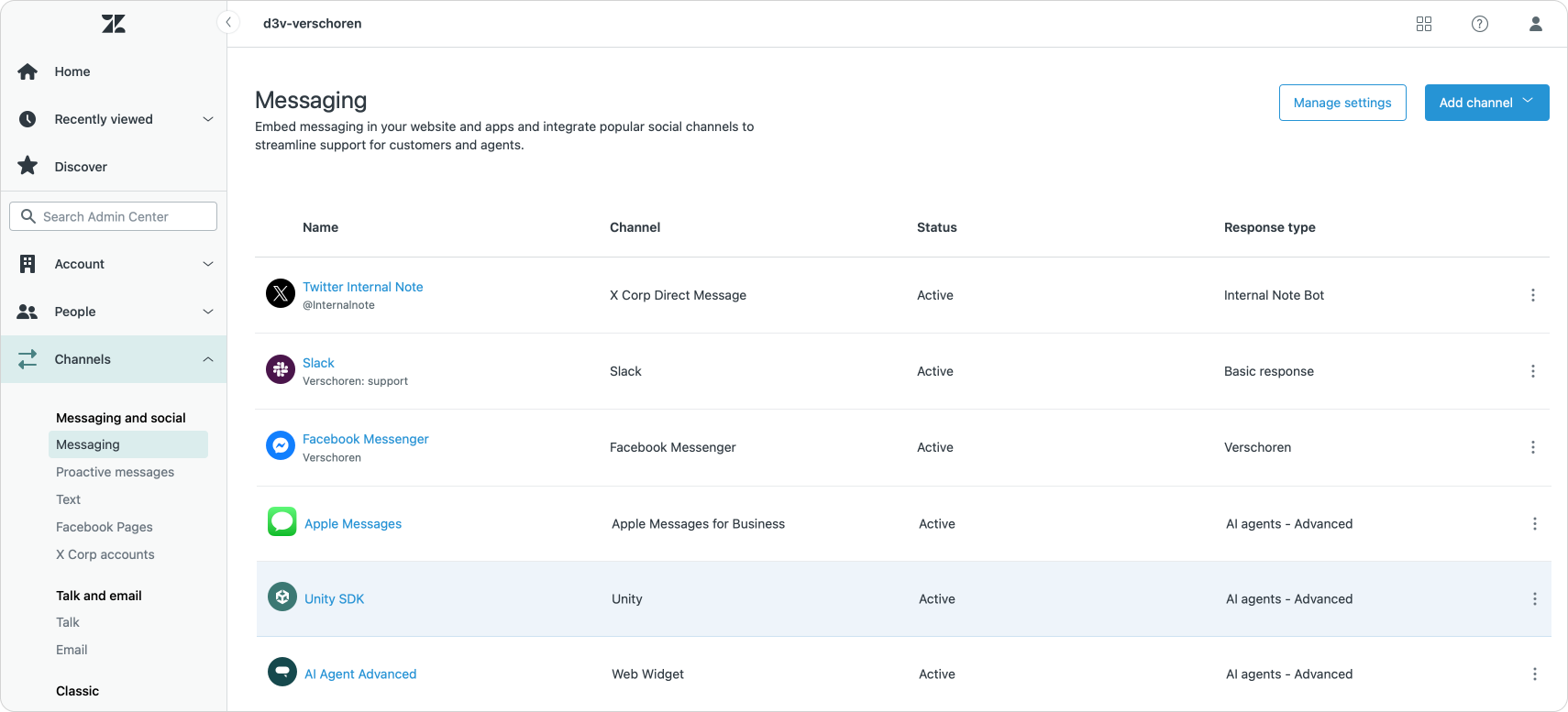Open the products grid icon

1424,24
